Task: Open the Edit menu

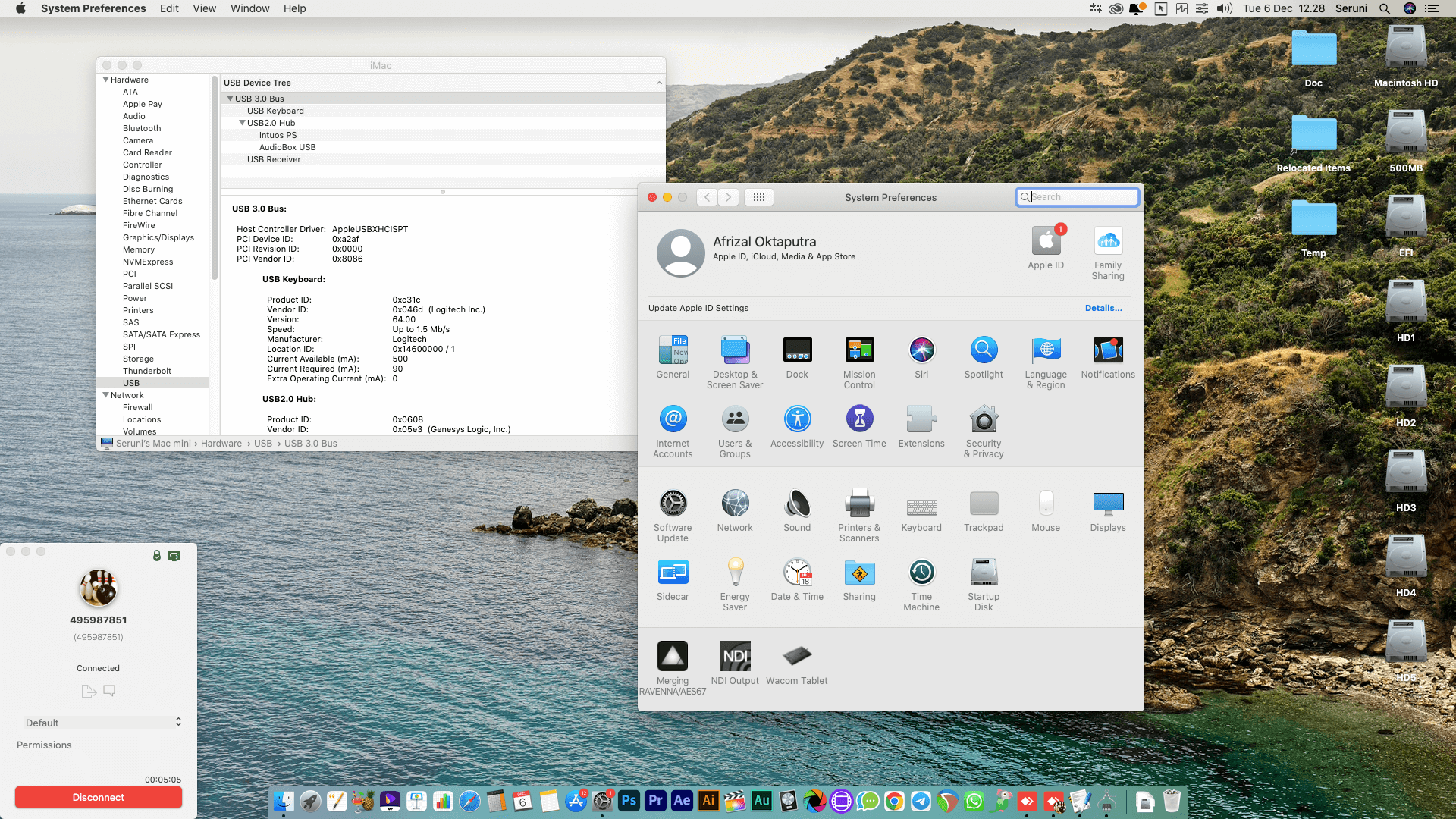Action: [x=169, y=8]
